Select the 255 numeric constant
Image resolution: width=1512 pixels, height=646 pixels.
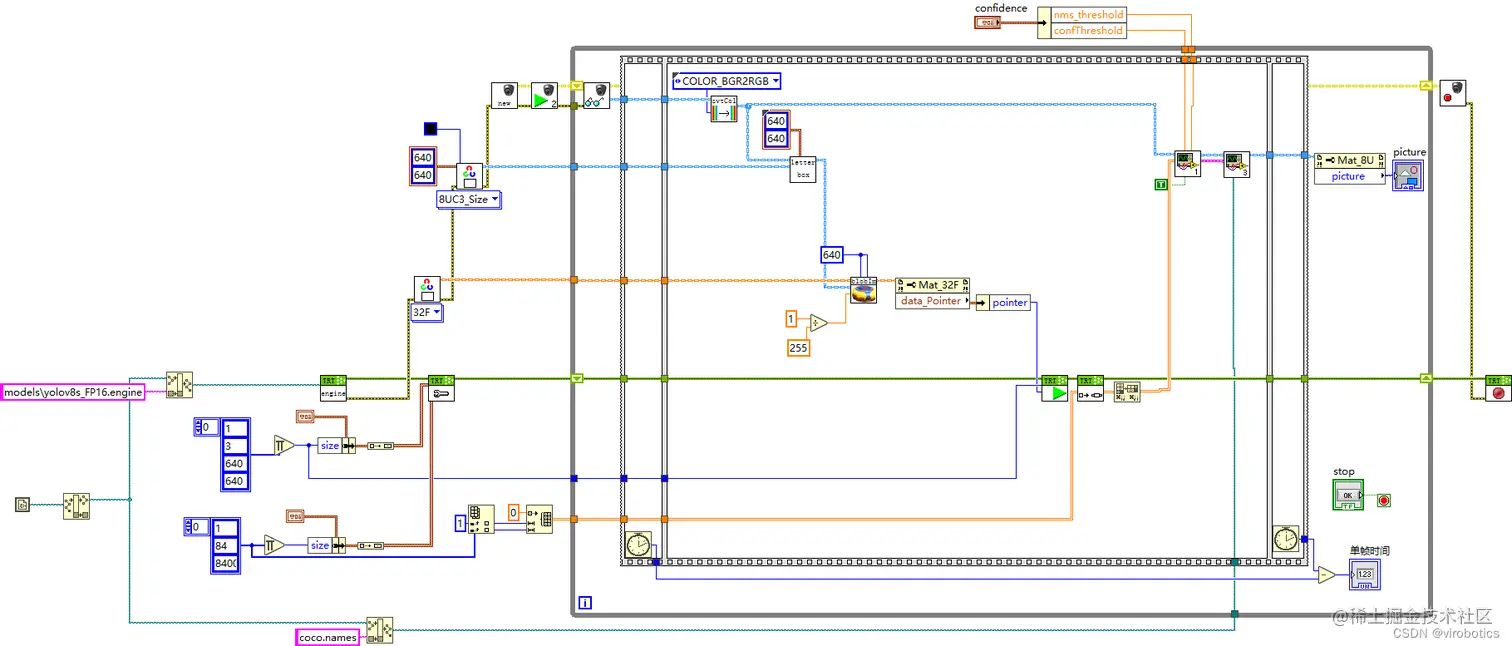[x=798, y=348]
